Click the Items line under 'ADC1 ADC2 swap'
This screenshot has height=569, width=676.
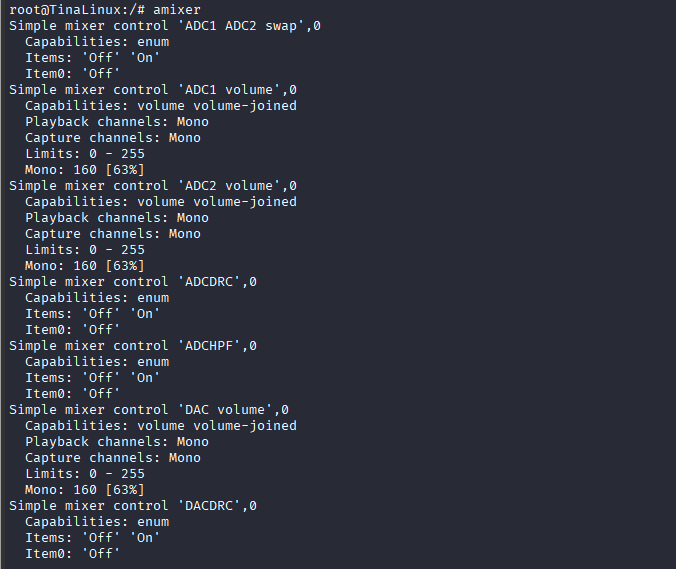(92, 58)
